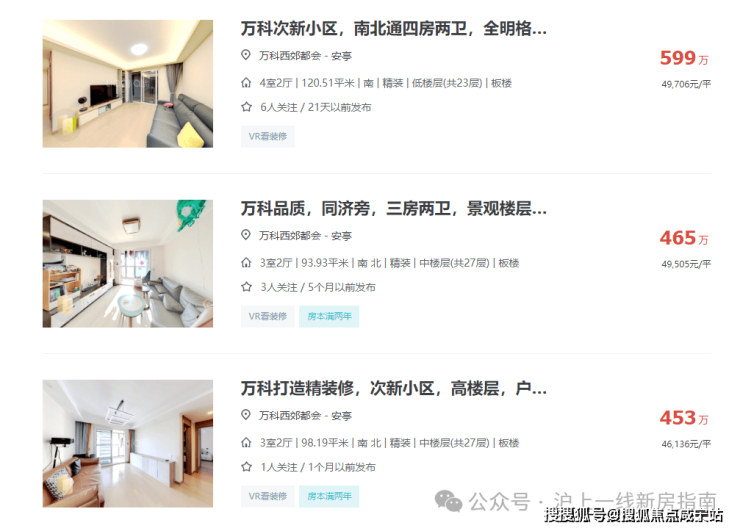Click star follow icon beside 3人关注
The width and height of the screenshot is (740, 531).
click(246, 287)
